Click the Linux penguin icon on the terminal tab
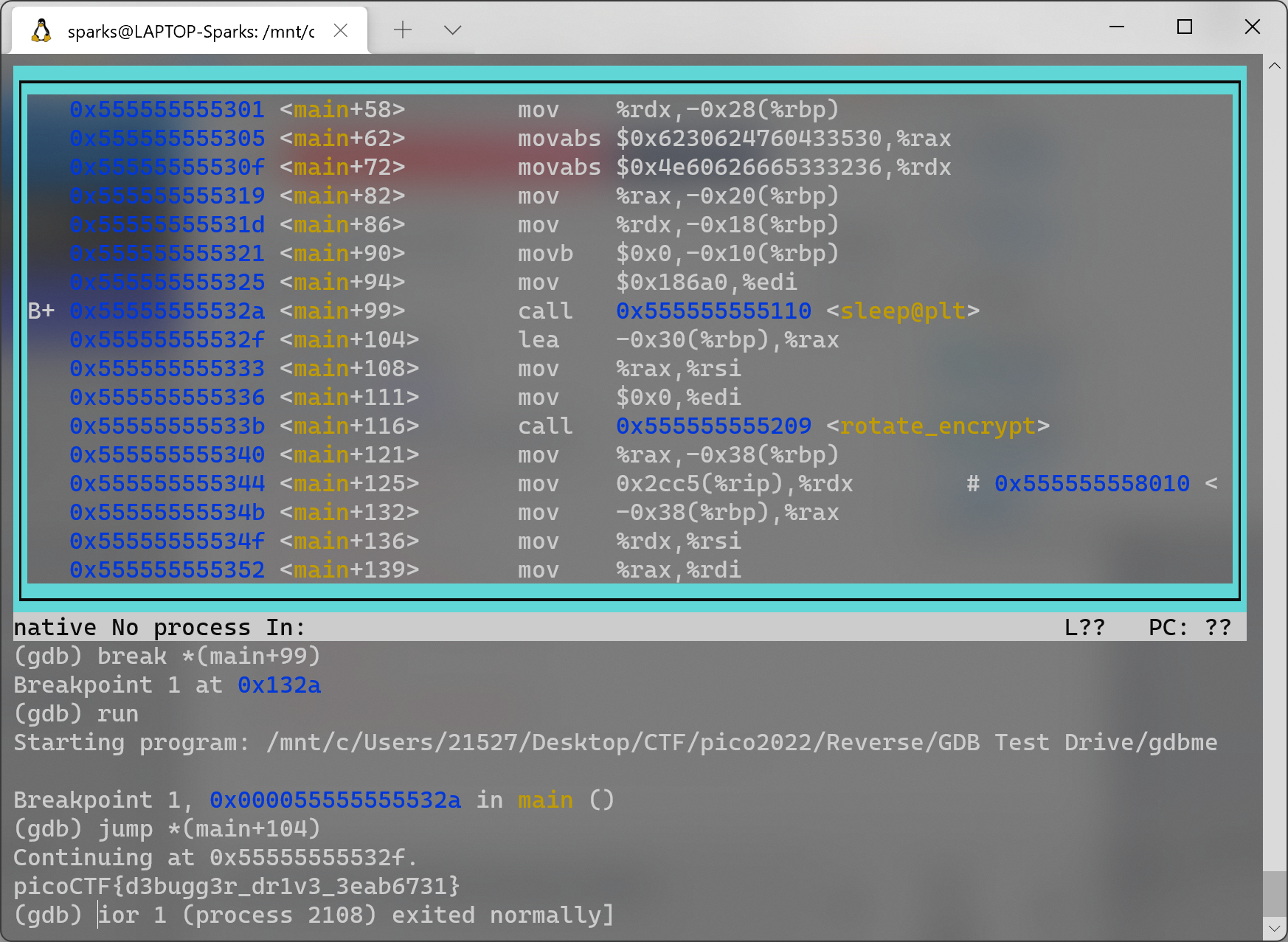1288x942 pixels. click(x=41, y=30)
